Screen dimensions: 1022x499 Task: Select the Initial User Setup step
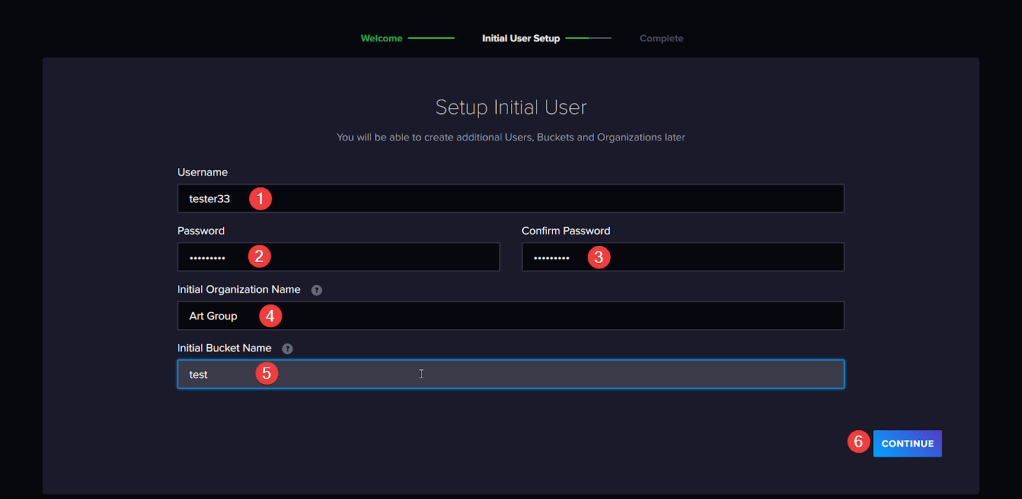click(521, 39)
